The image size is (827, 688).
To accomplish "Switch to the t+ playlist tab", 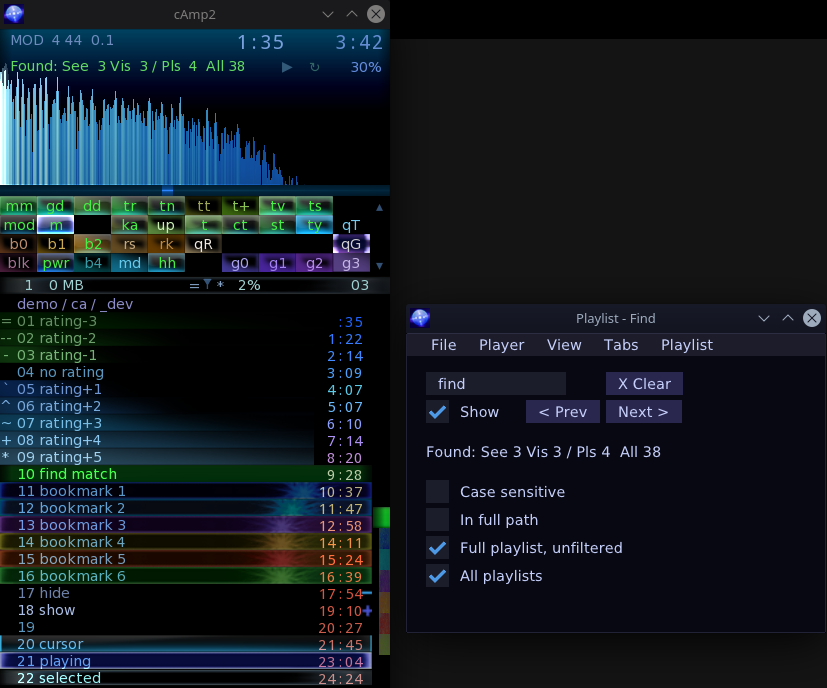I will 240,206.
